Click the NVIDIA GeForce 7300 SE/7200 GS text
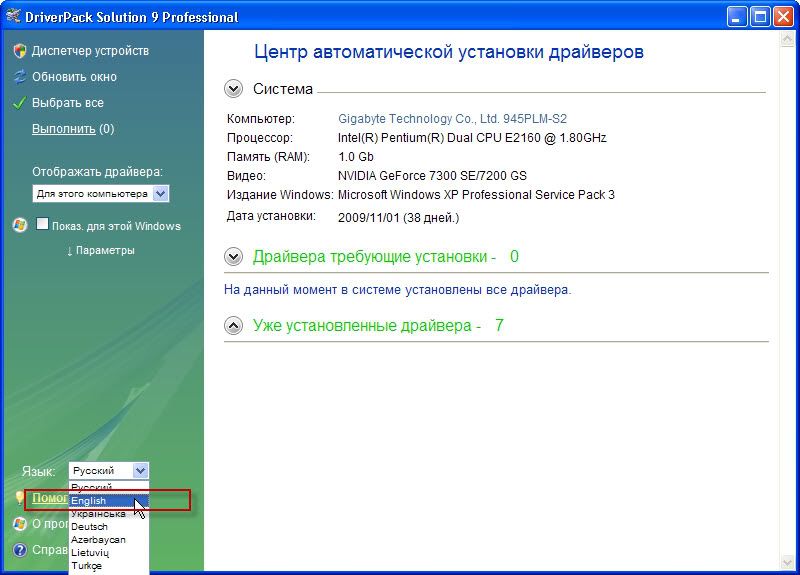 tap(432, 176)
